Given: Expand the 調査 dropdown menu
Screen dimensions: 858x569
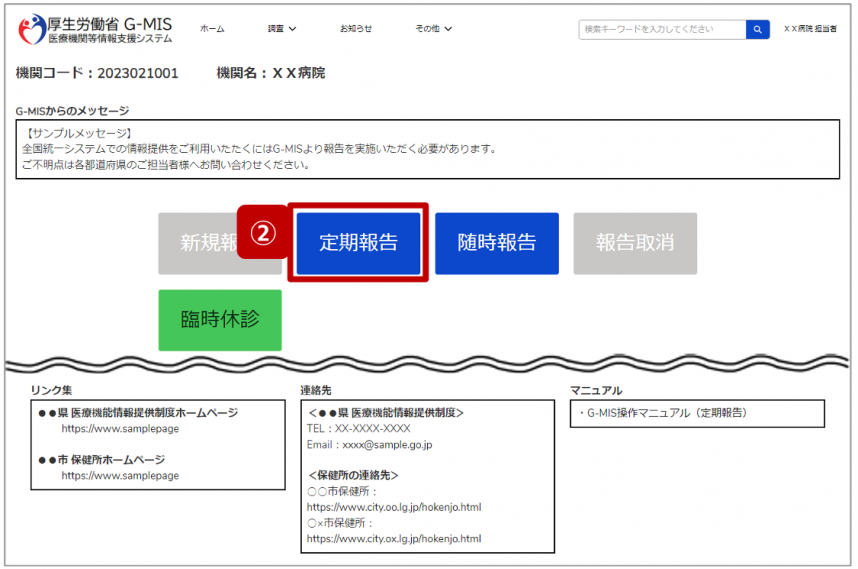Looking at the screenshot, I should pos(282,29).
